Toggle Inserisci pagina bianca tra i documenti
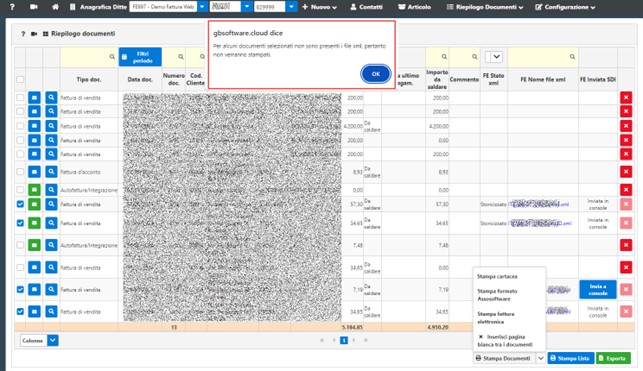This screenshot has height=371, width=643. click(x=505, y=341)
